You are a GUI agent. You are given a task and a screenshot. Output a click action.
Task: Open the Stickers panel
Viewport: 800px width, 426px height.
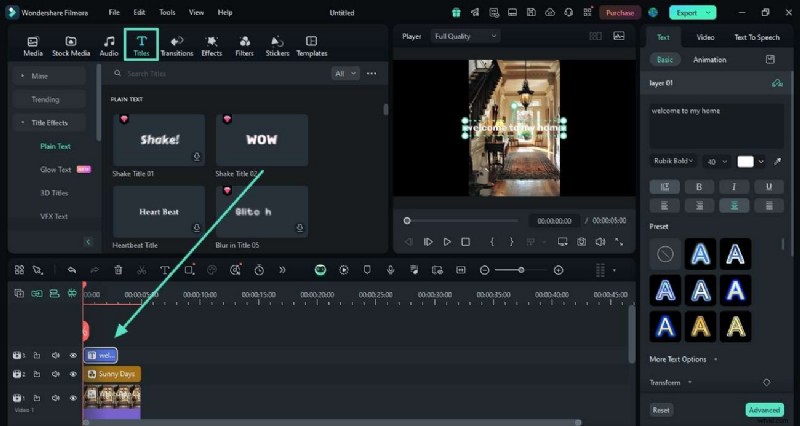[x=277, y=45]
